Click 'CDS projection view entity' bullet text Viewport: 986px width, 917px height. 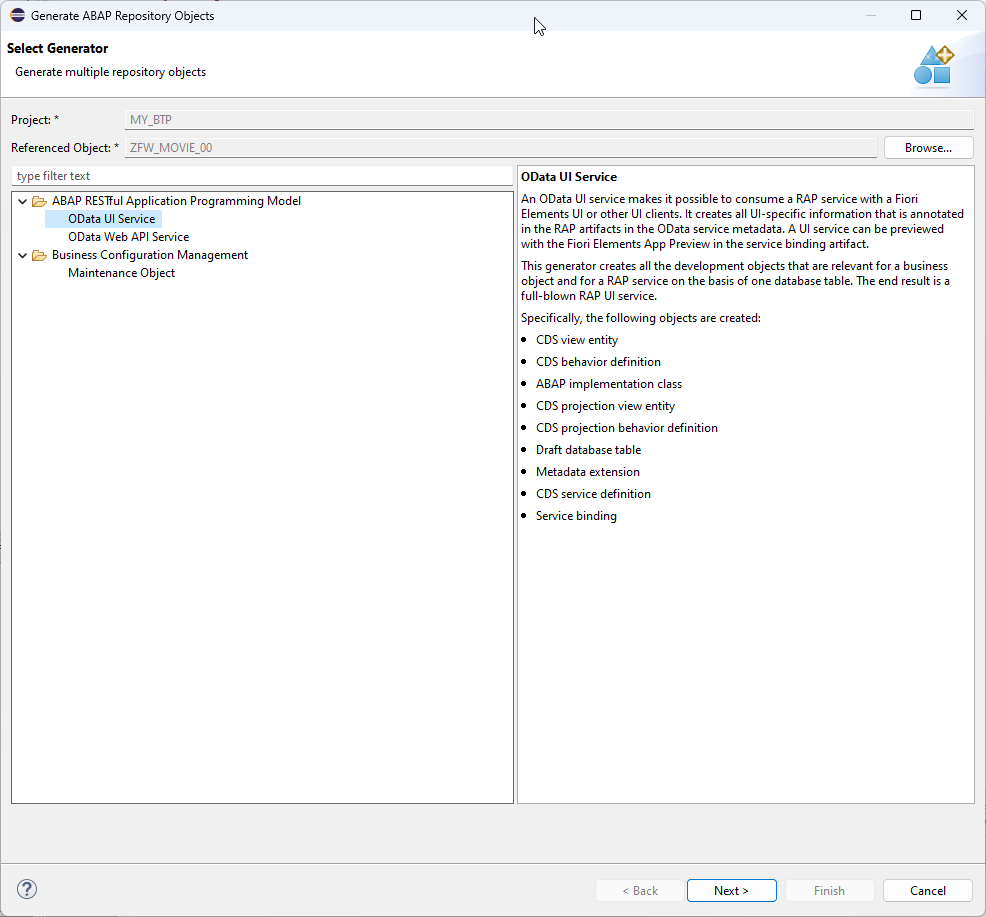click(x=605, y=406)
